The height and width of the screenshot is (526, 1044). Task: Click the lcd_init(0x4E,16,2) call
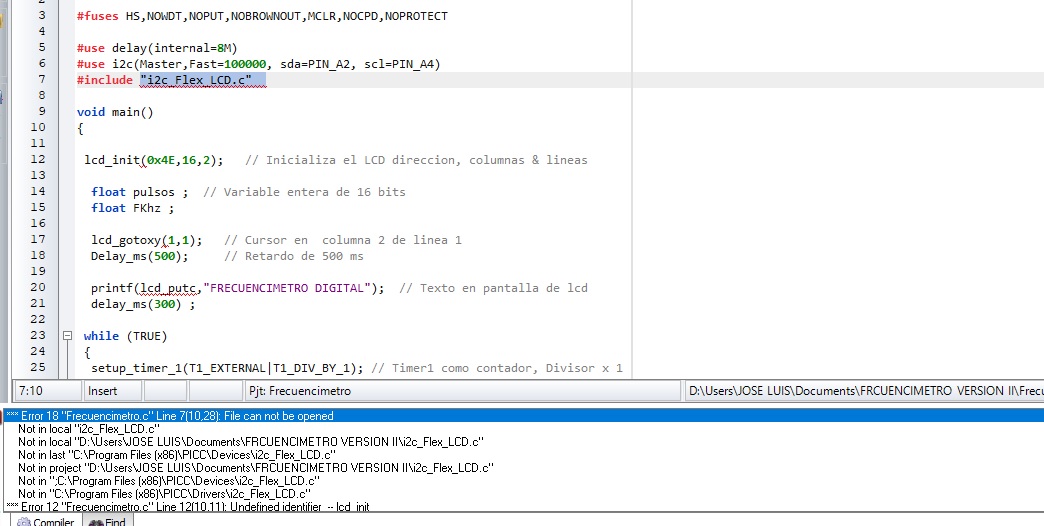154,160
